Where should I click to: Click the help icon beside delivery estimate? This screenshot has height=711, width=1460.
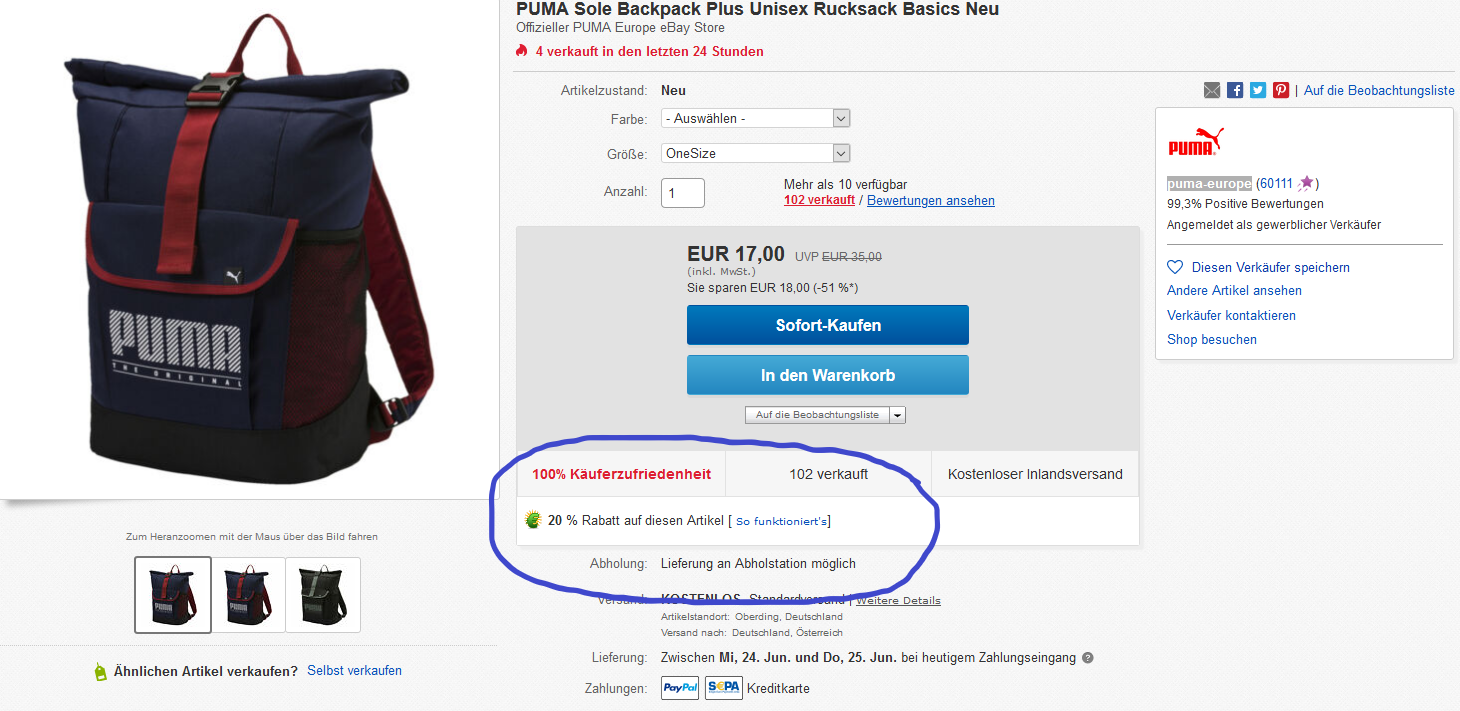click(x=1088, y=658)
